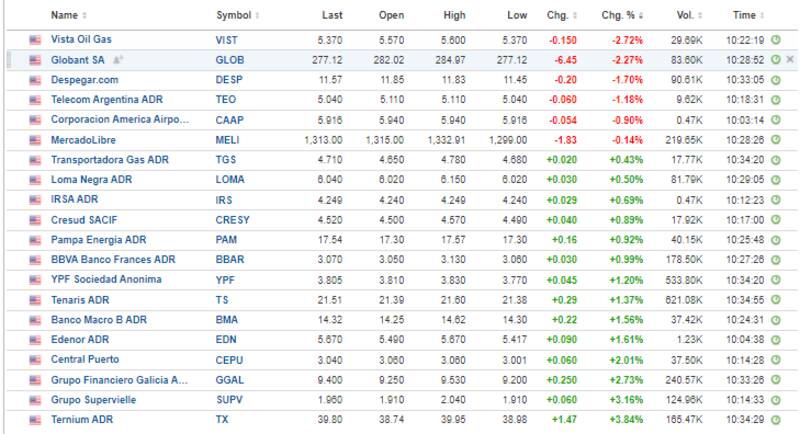The image size is (800, 434).
Task: Open the Despegar.com stock link
Action: (84, 80)
